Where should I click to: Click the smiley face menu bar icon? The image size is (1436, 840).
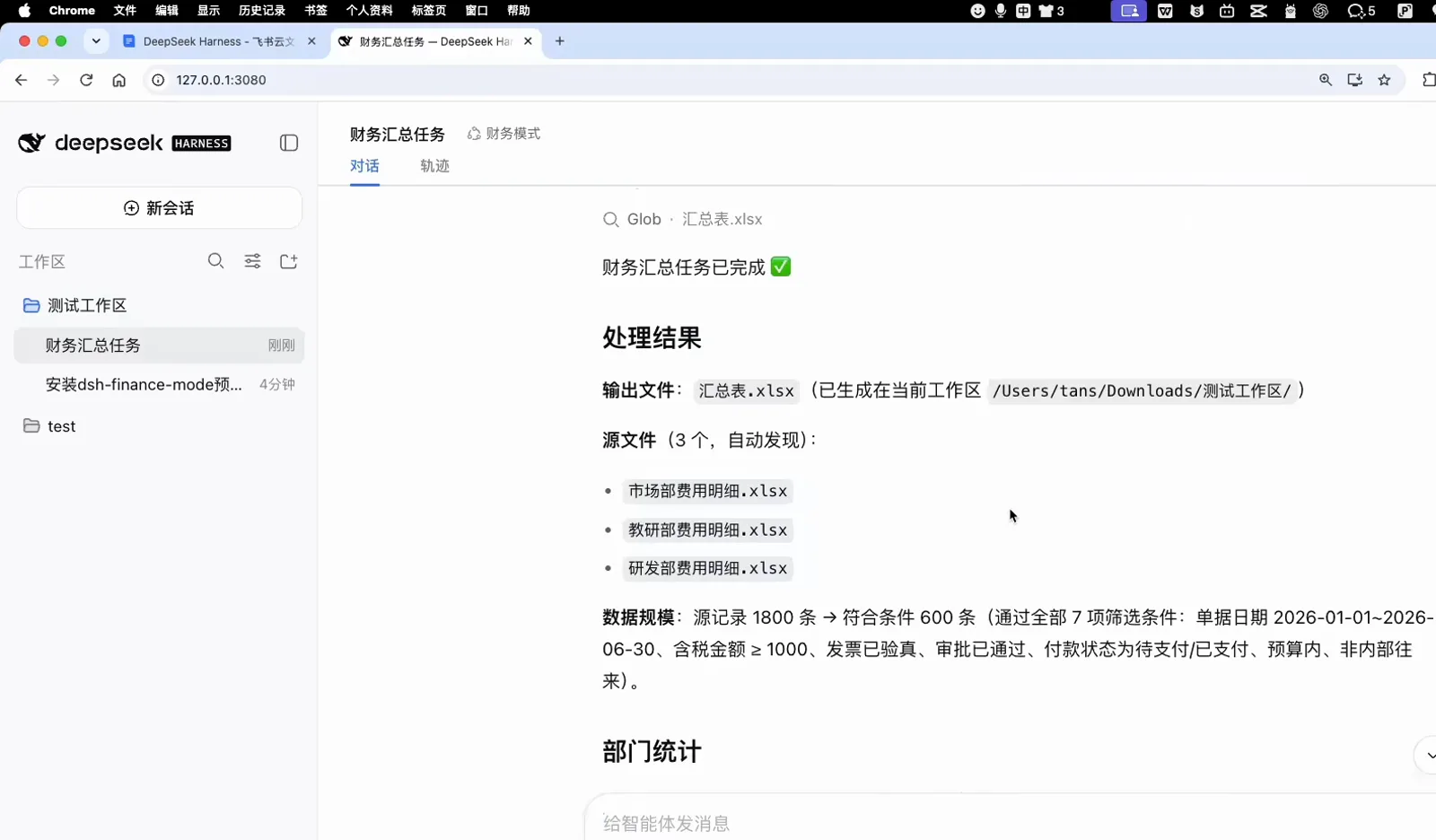click(978, 11)
